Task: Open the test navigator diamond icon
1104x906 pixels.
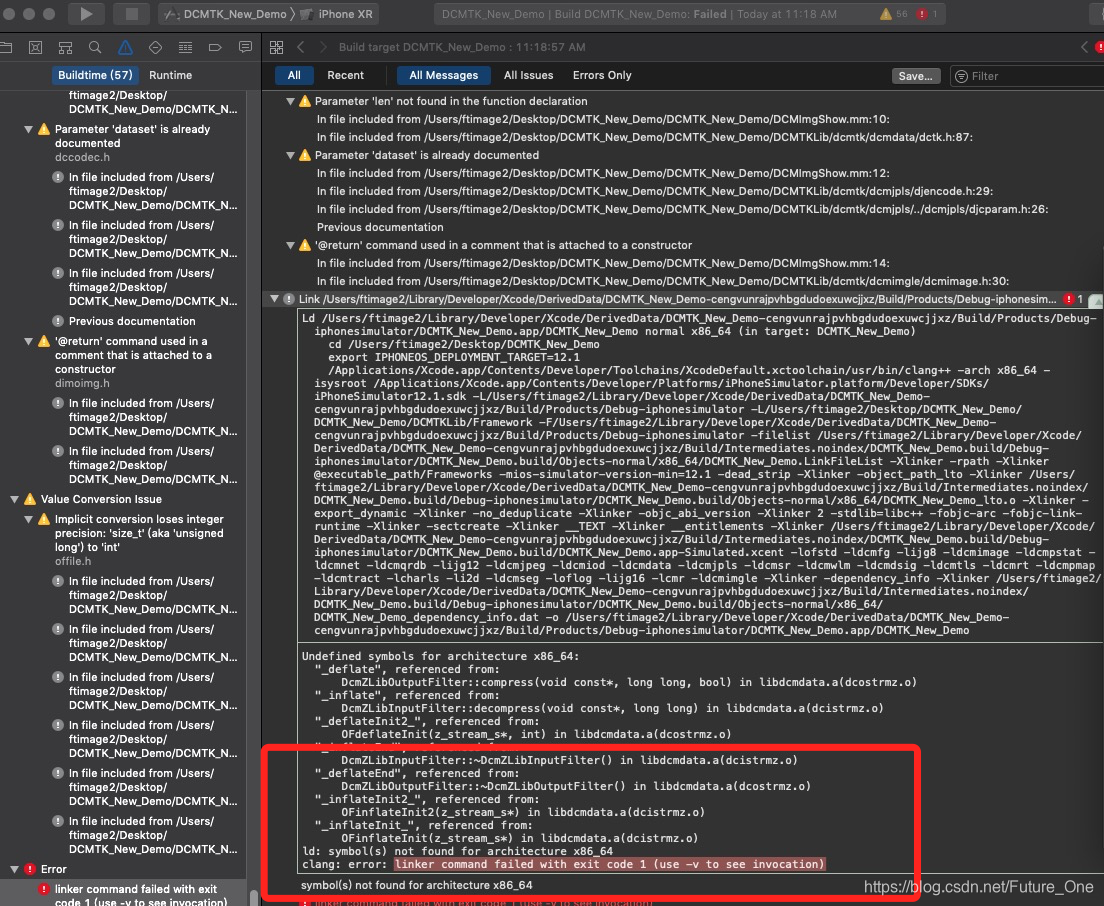Action: [x=156, y=47]
